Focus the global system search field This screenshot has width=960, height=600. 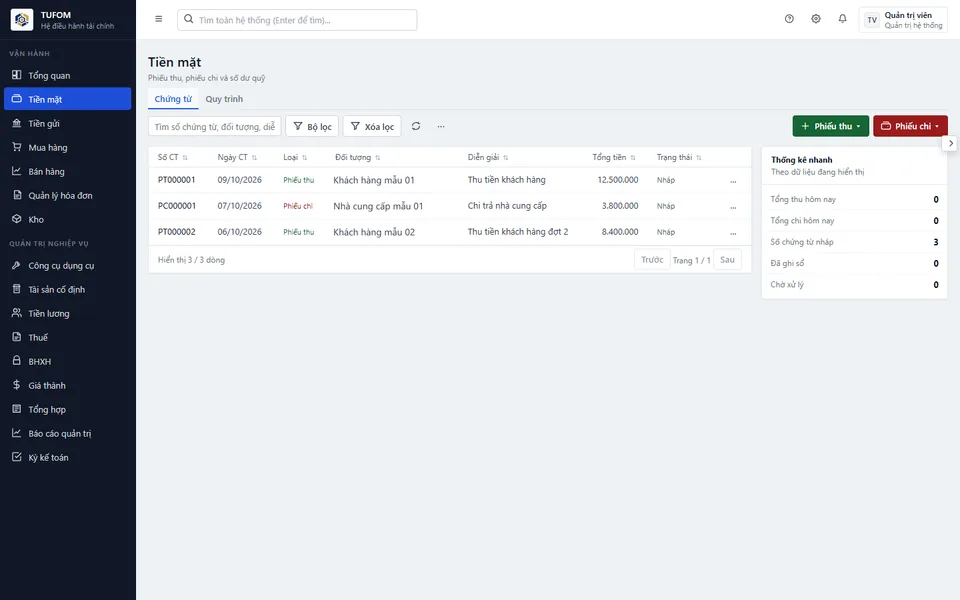click(297, 20)
